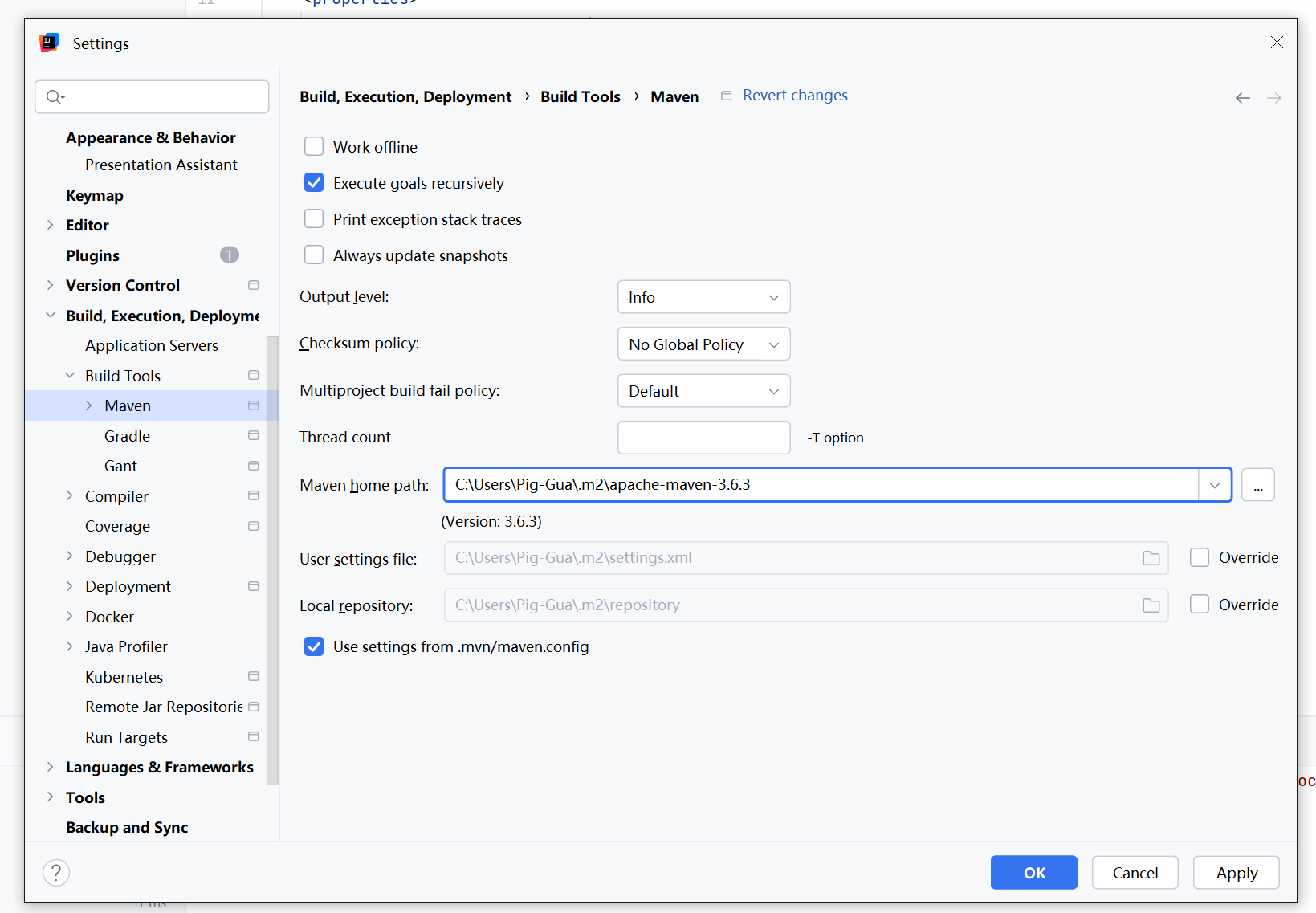Click folder icon in Local repository field
Image resolution: width=1316 pixels, height=913 pixels.
[x=1151, y=605]
